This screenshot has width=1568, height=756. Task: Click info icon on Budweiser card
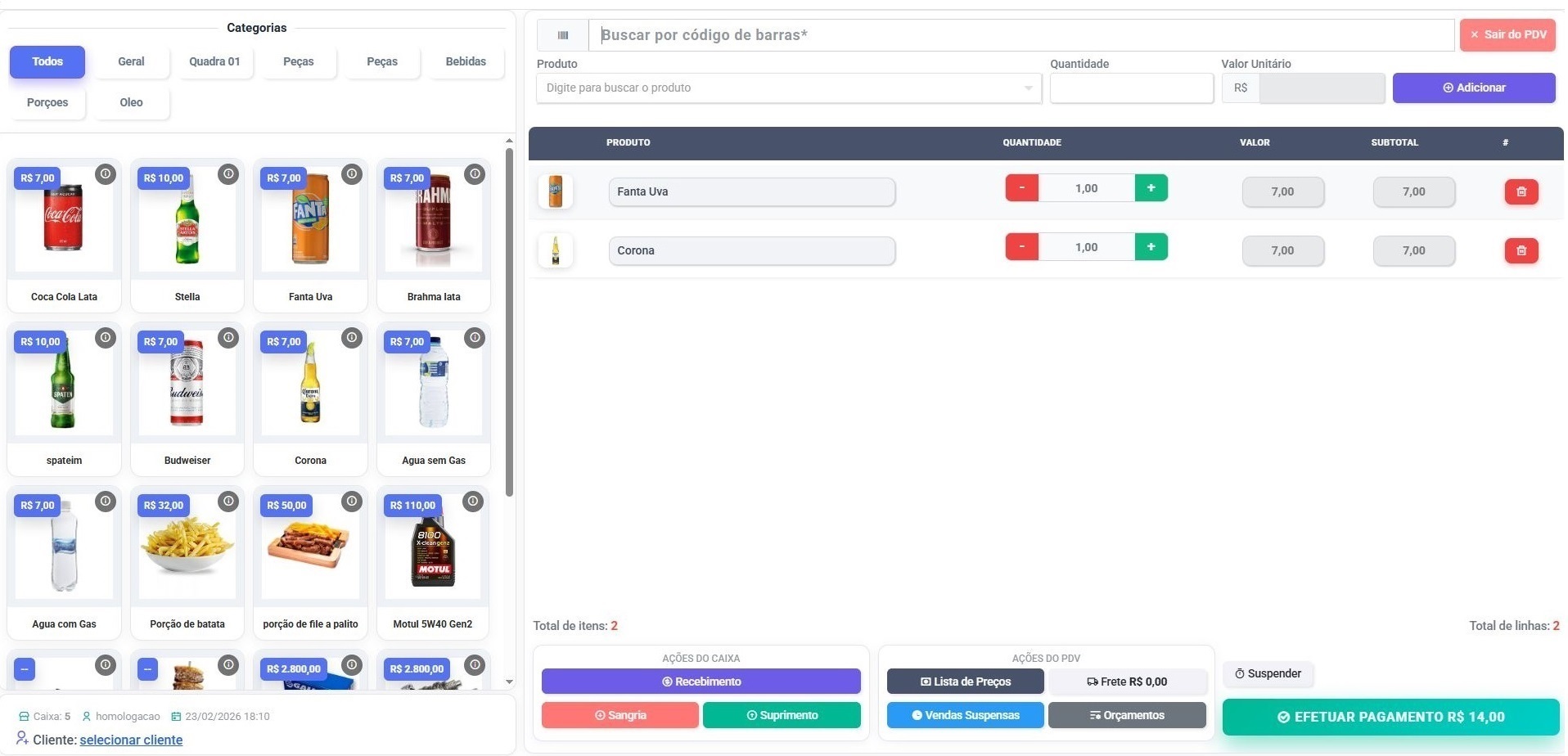[228, 338]
